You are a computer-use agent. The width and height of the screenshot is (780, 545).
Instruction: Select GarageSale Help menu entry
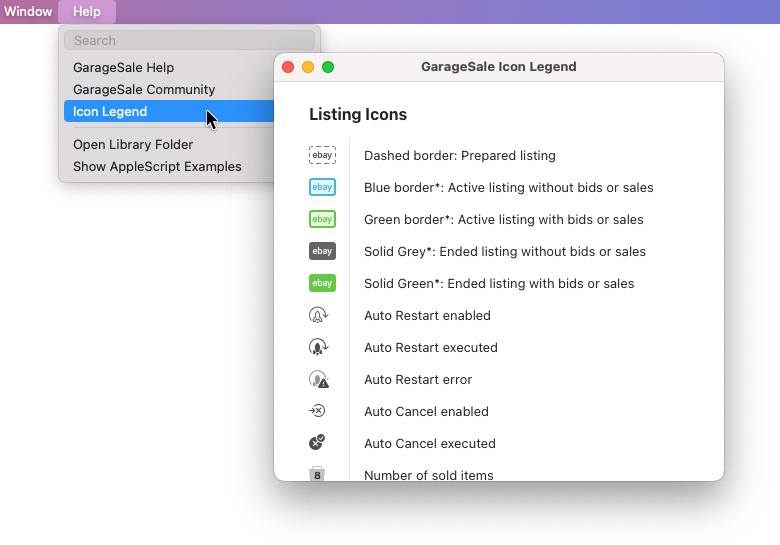coord(123,68)
